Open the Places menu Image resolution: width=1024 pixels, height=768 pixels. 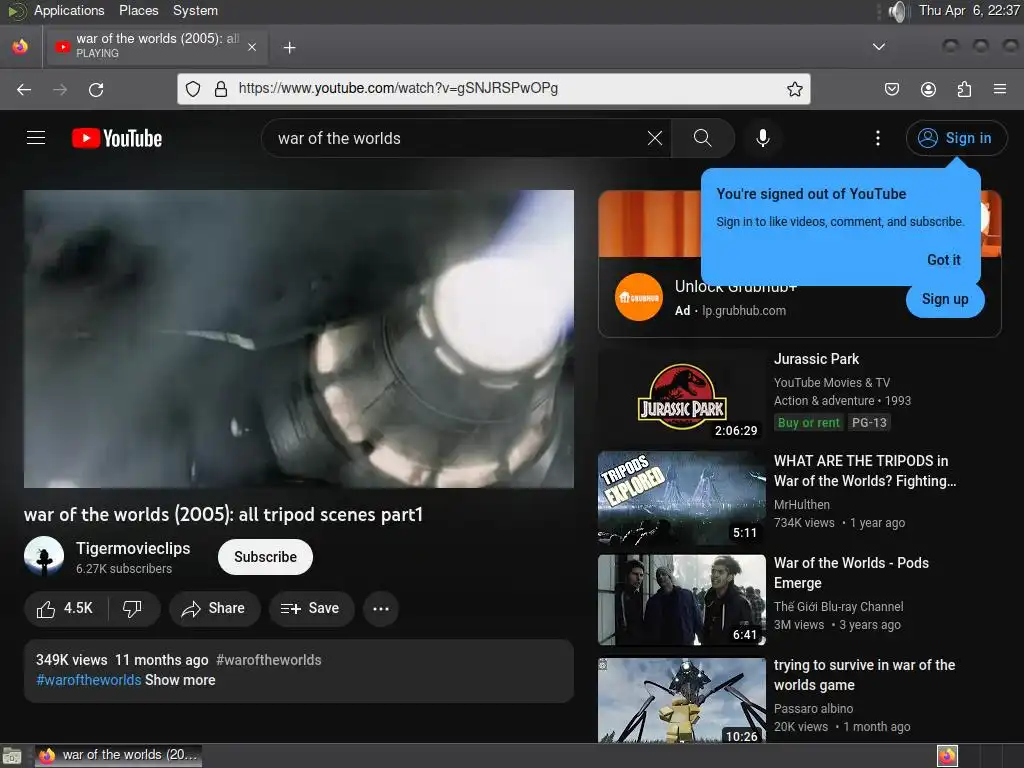pos(138,10)
